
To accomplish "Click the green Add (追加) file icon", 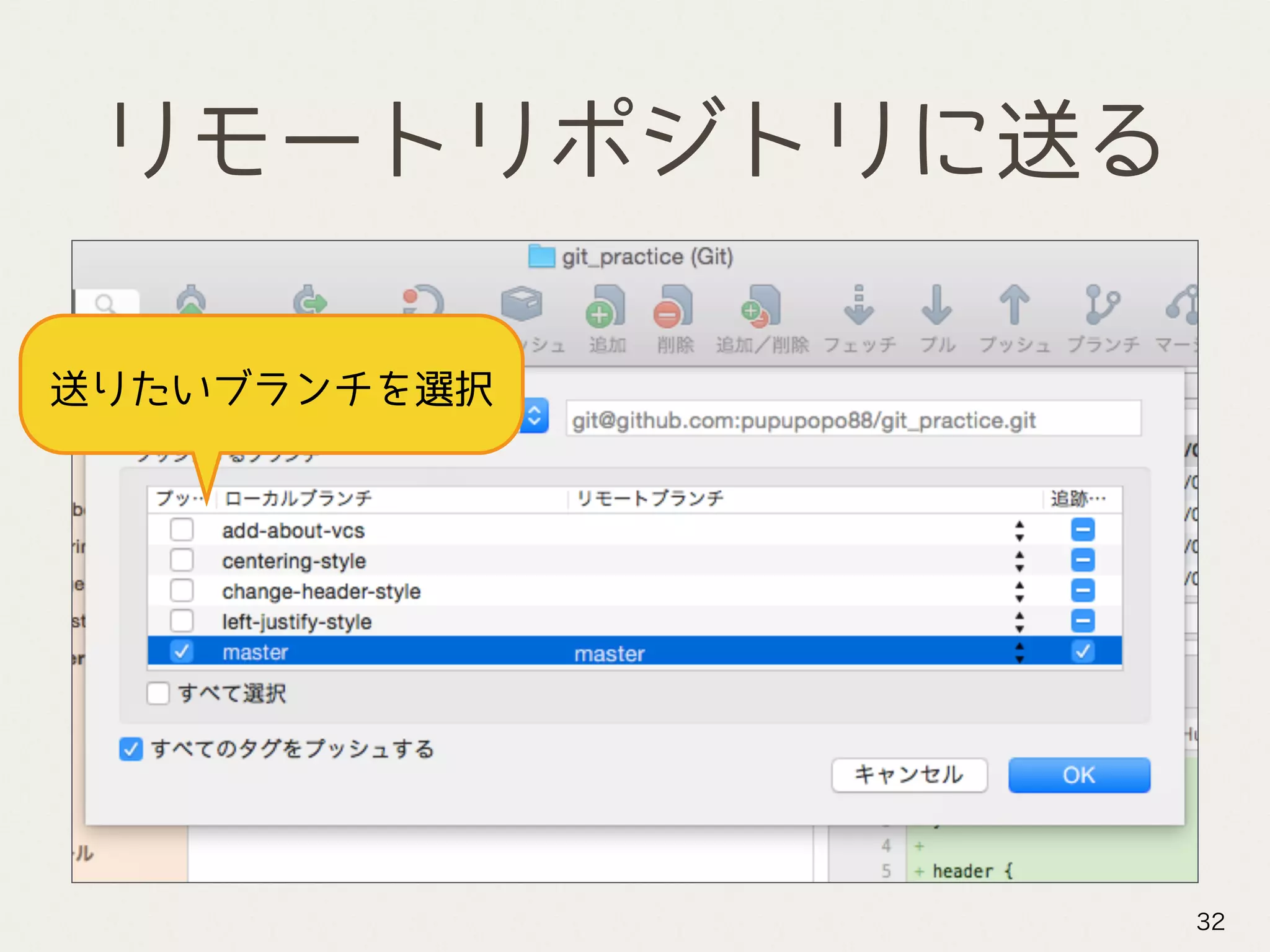I will [605, 307].
